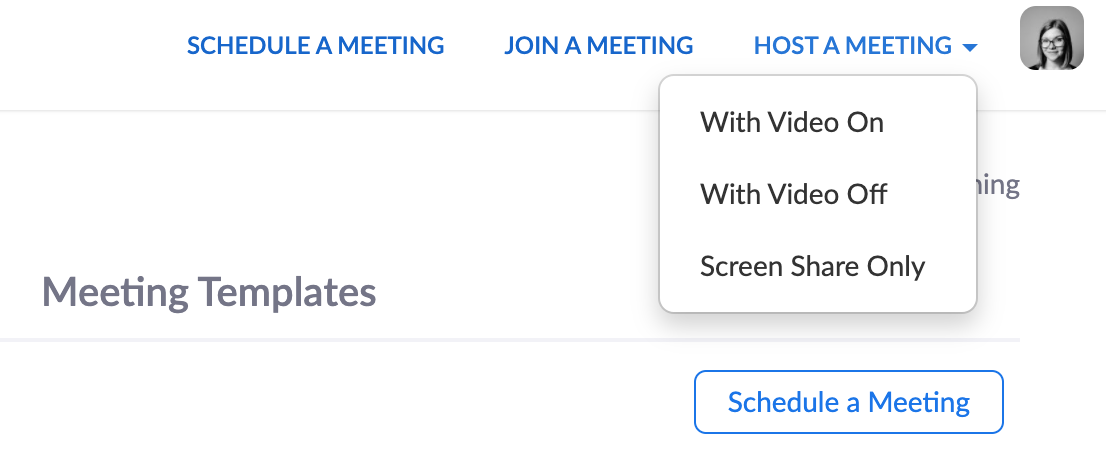
Task: Click SCHEDULE A MEETING in top navigation
Action: 315,46
